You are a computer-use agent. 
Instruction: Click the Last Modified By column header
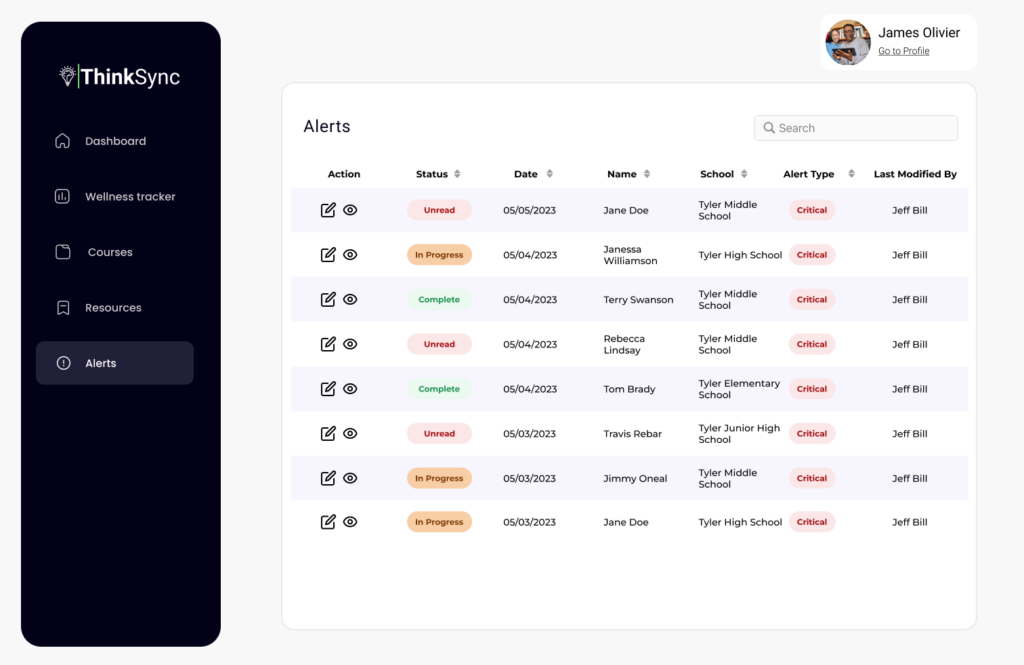[x=915, y=174]
